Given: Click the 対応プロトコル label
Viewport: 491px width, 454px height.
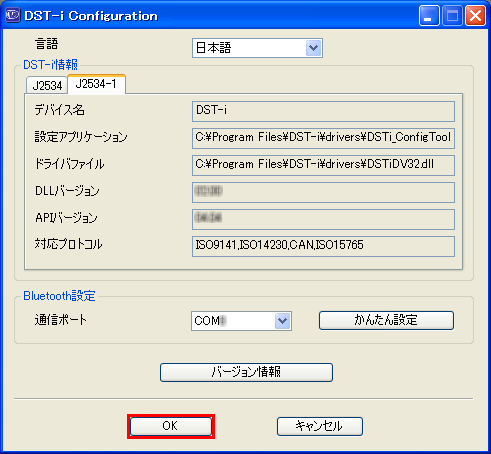Looking at the screenshot, I should point(69,244).
